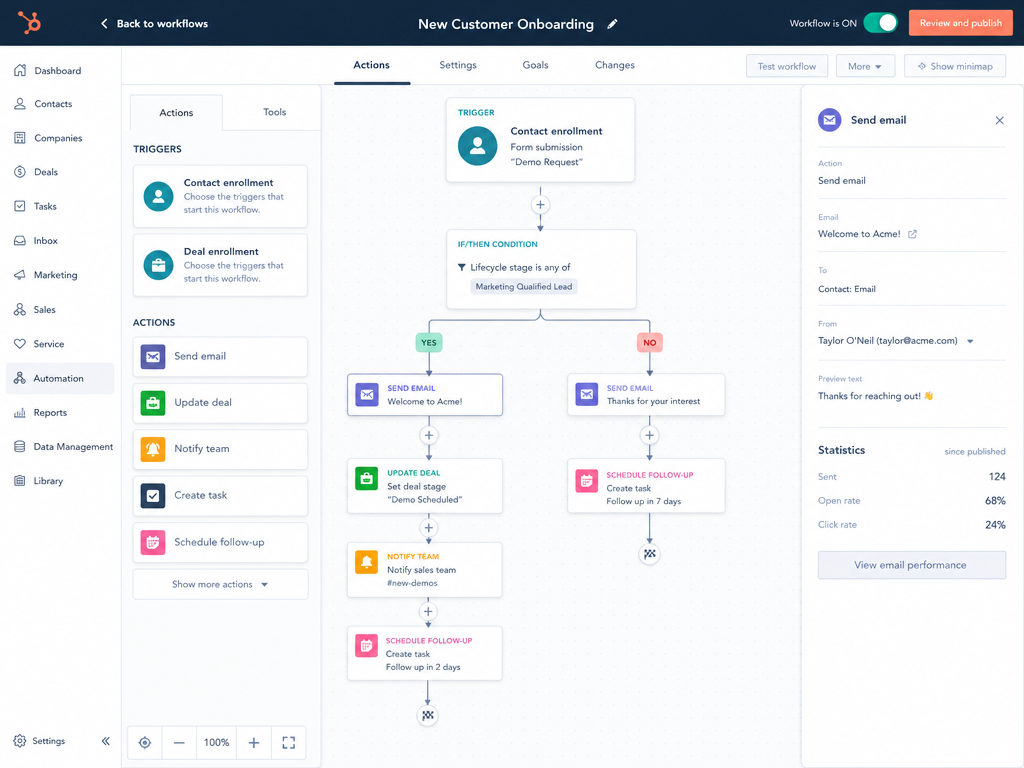Open Data Management database icon

click(20, 447)
